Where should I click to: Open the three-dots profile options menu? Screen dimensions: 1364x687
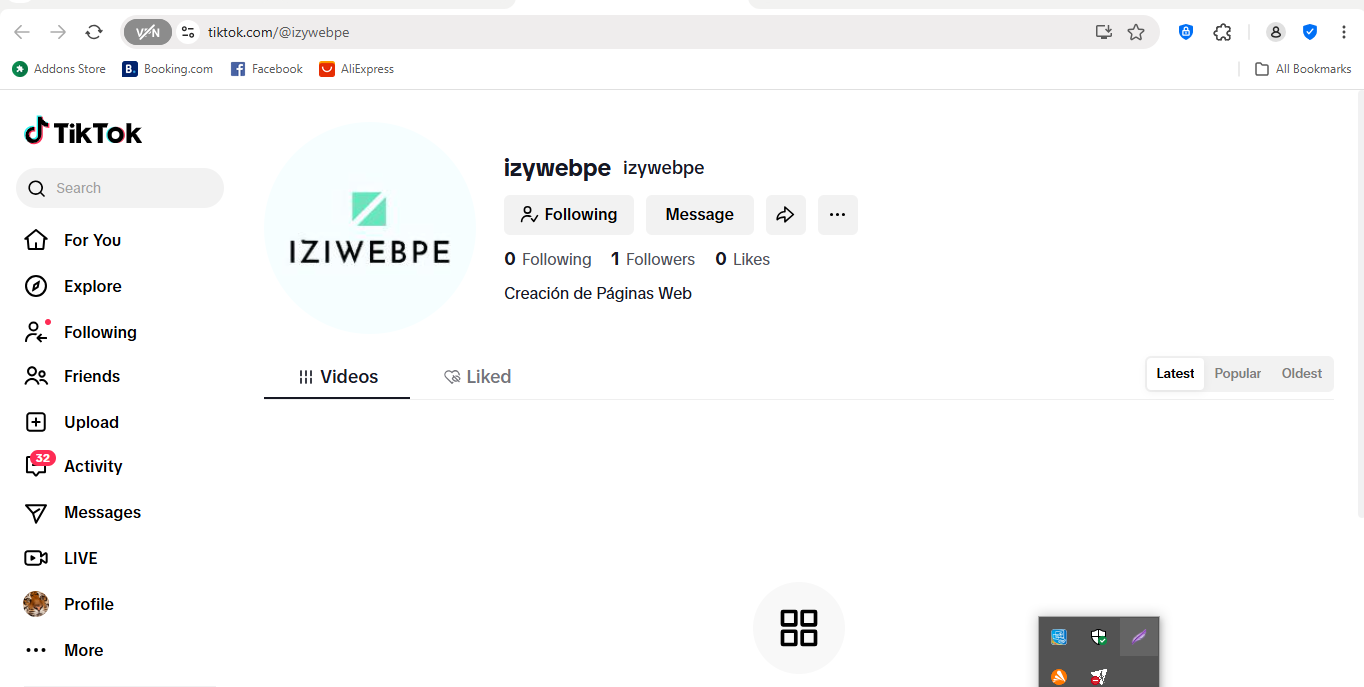pyautogui.click(x=838, y=214)
